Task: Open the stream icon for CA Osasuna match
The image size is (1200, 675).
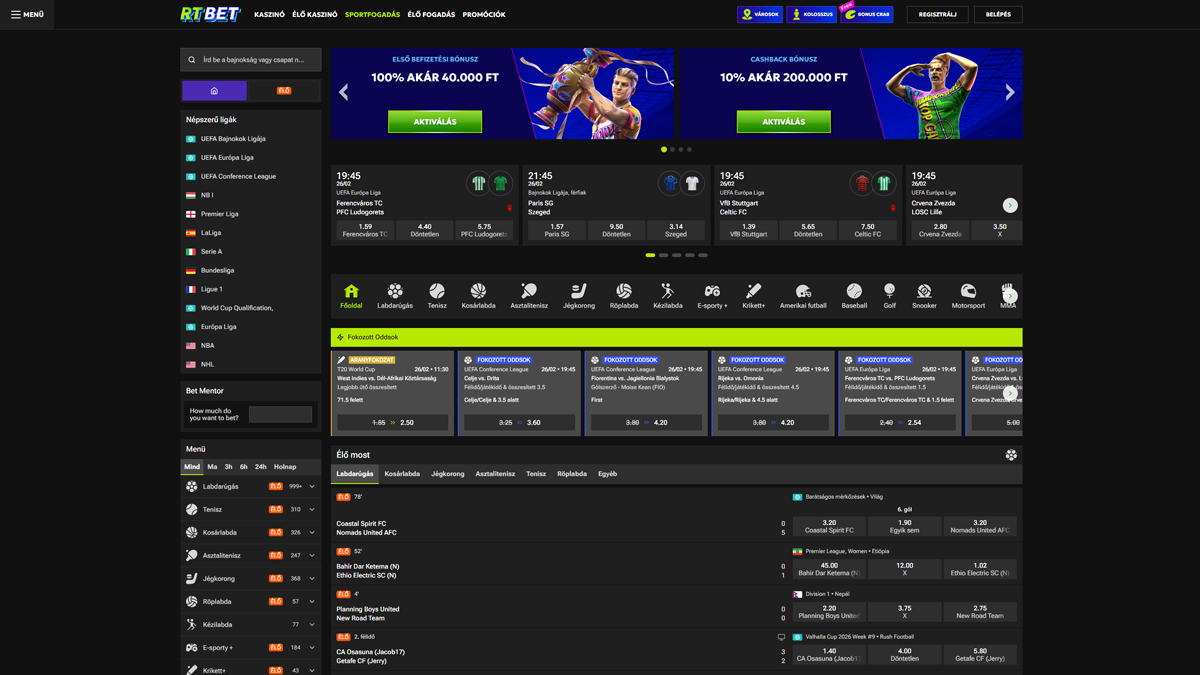Action: (x=782, y=637)
